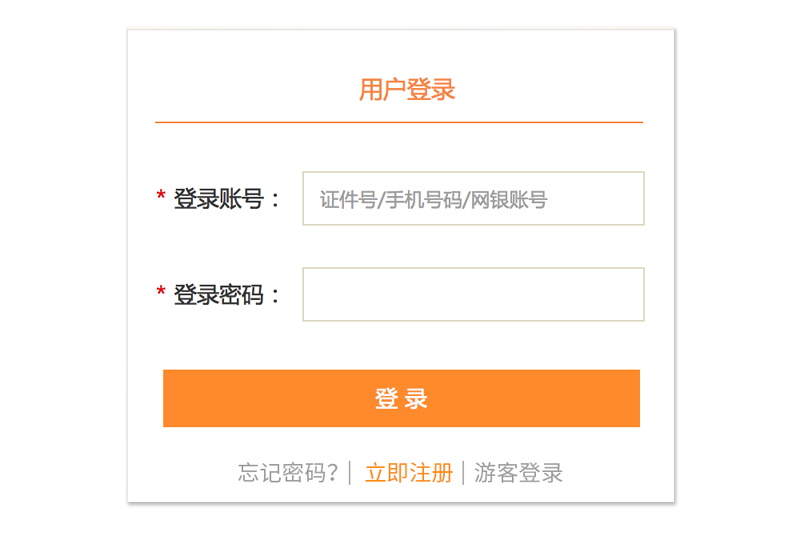Click the 登录账号 field label
The image size is (800, 538).
point(218,199)
